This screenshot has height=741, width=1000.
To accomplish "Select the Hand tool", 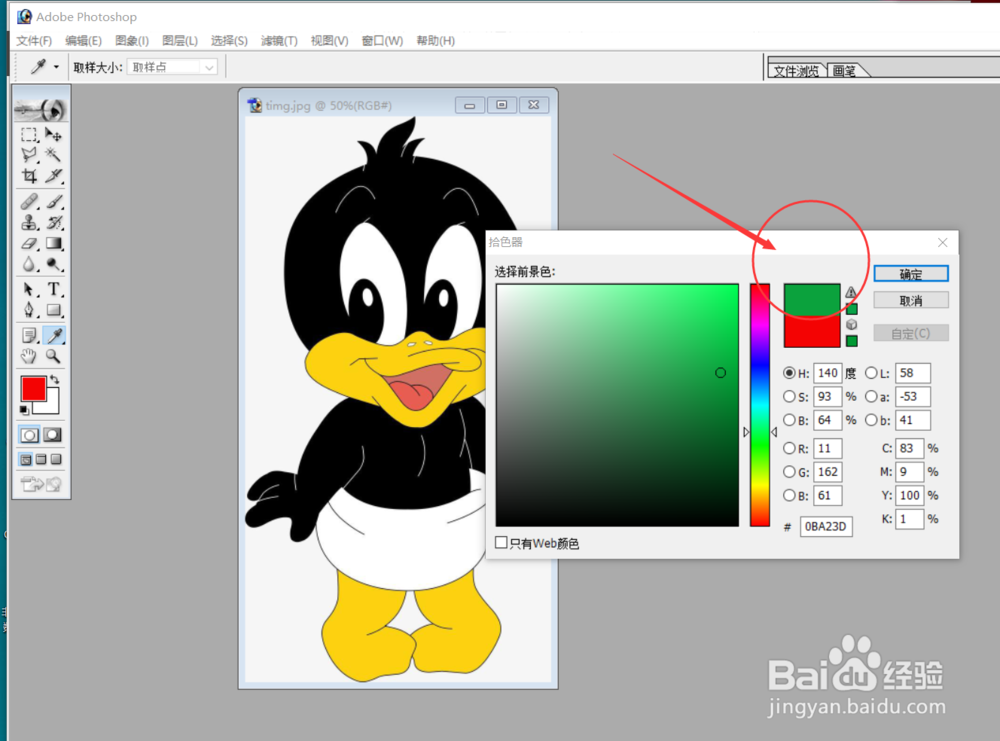I will point(29,356).
